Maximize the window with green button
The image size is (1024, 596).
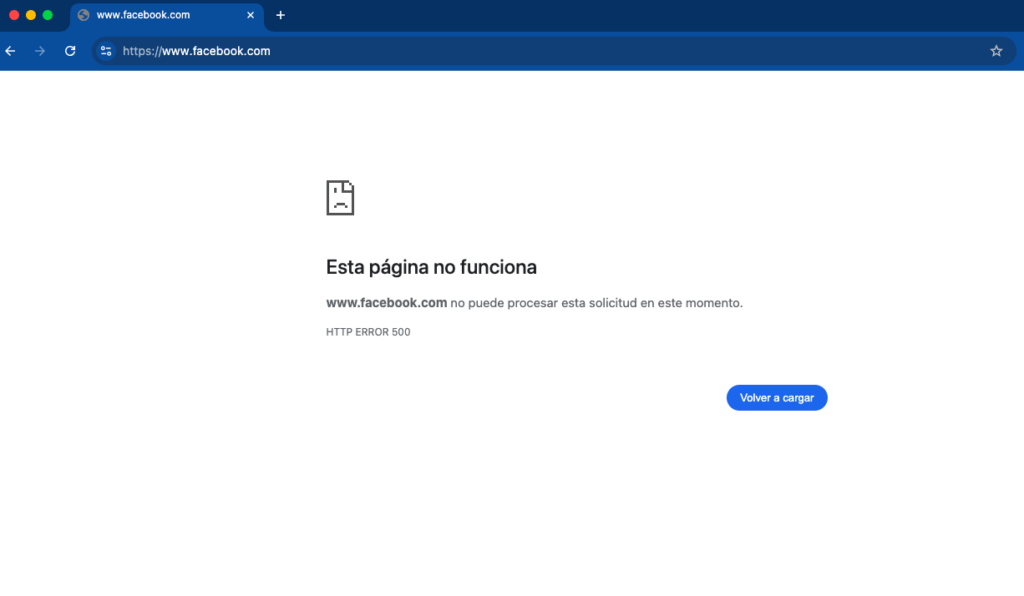click(47, 15)
